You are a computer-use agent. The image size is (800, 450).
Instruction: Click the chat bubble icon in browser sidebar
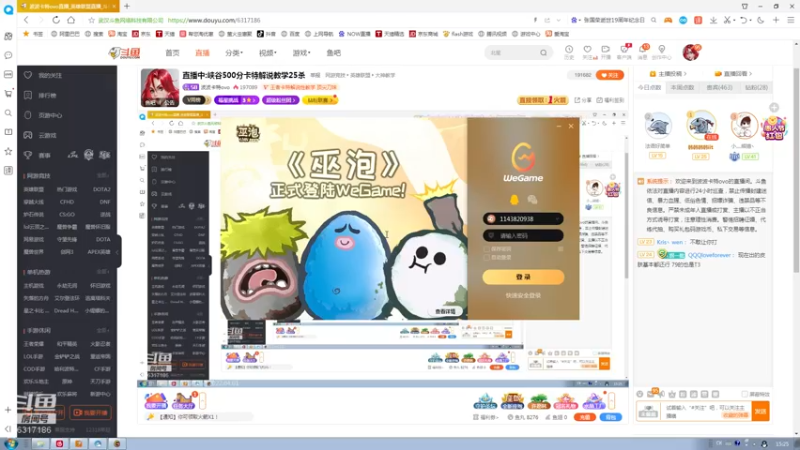(x=8, y=55)
